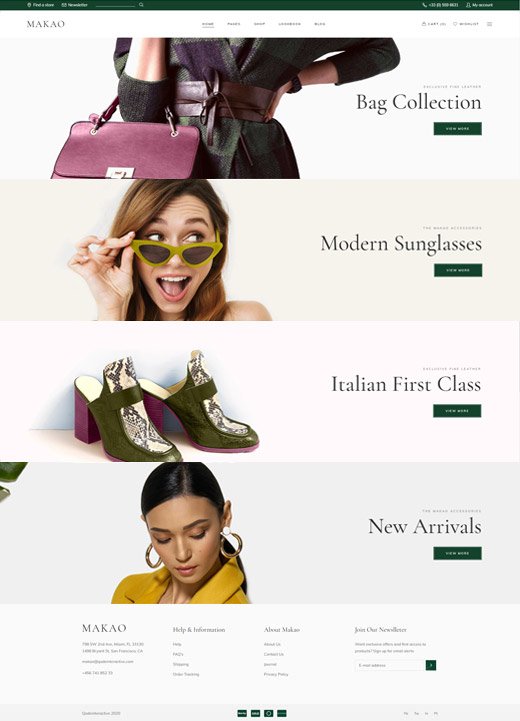This screenshot has width=520, height=721.
Task: Click the Newsletter envelope link in top bar
Action: pos(74,5)
